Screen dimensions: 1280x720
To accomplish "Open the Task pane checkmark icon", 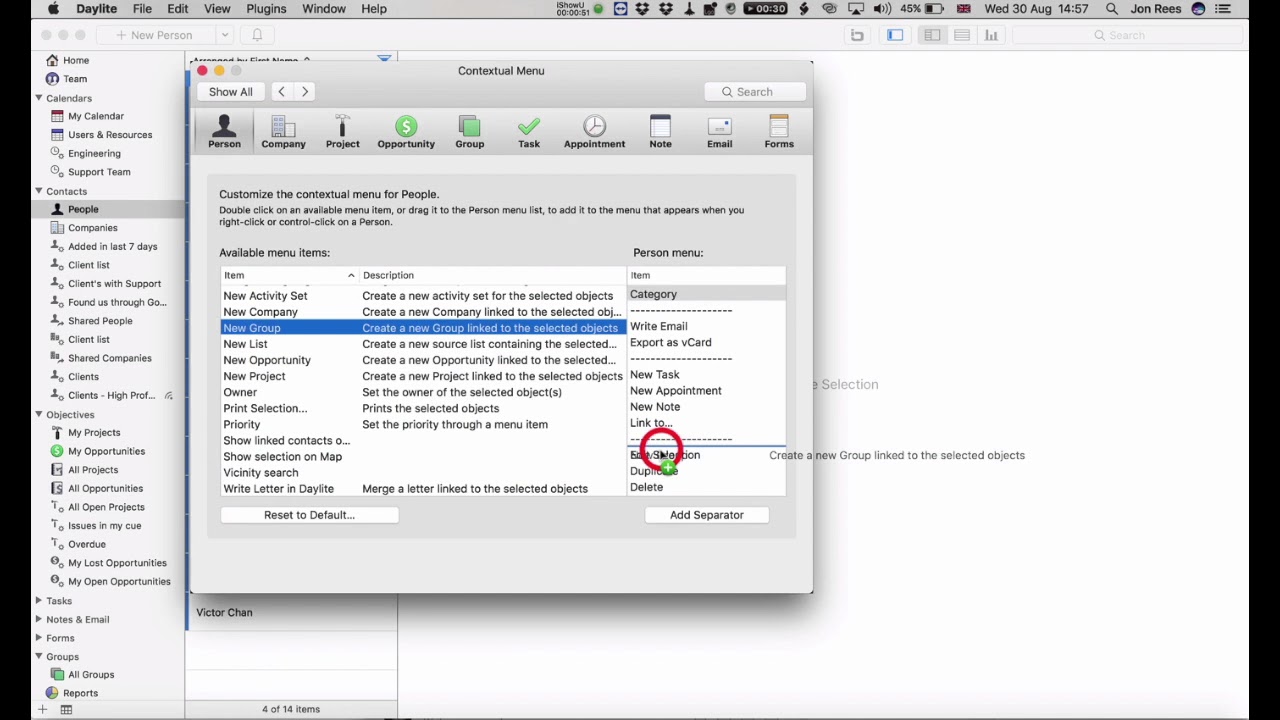I will tap(529, 131).
